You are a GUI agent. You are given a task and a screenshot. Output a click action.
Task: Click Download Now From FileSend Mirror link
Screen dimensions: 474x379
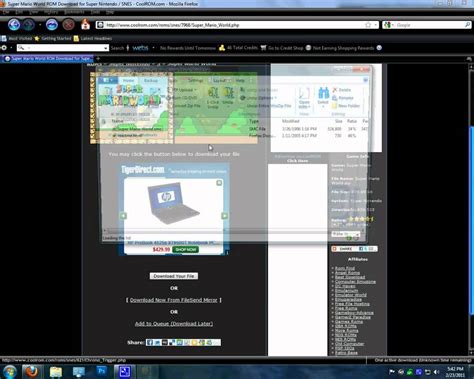[174, 300]
